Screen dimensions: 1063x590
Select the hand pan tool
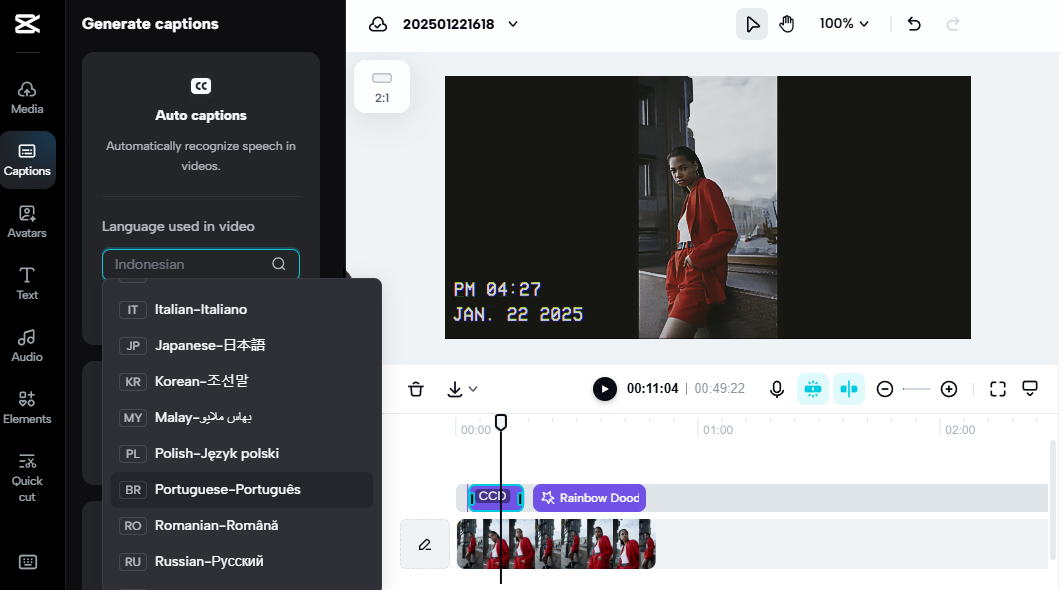point(786,24)
